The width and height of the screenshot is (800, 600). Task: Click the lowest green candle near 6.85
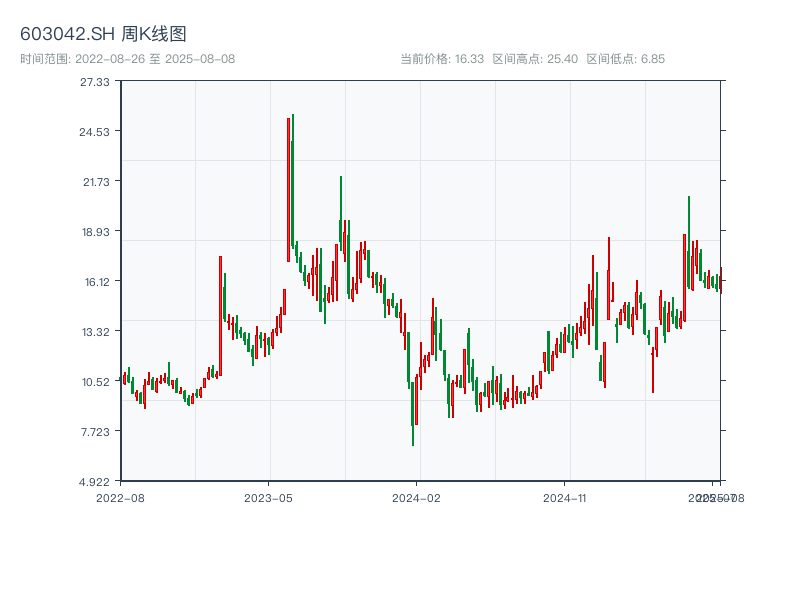[x=413, y=413]
